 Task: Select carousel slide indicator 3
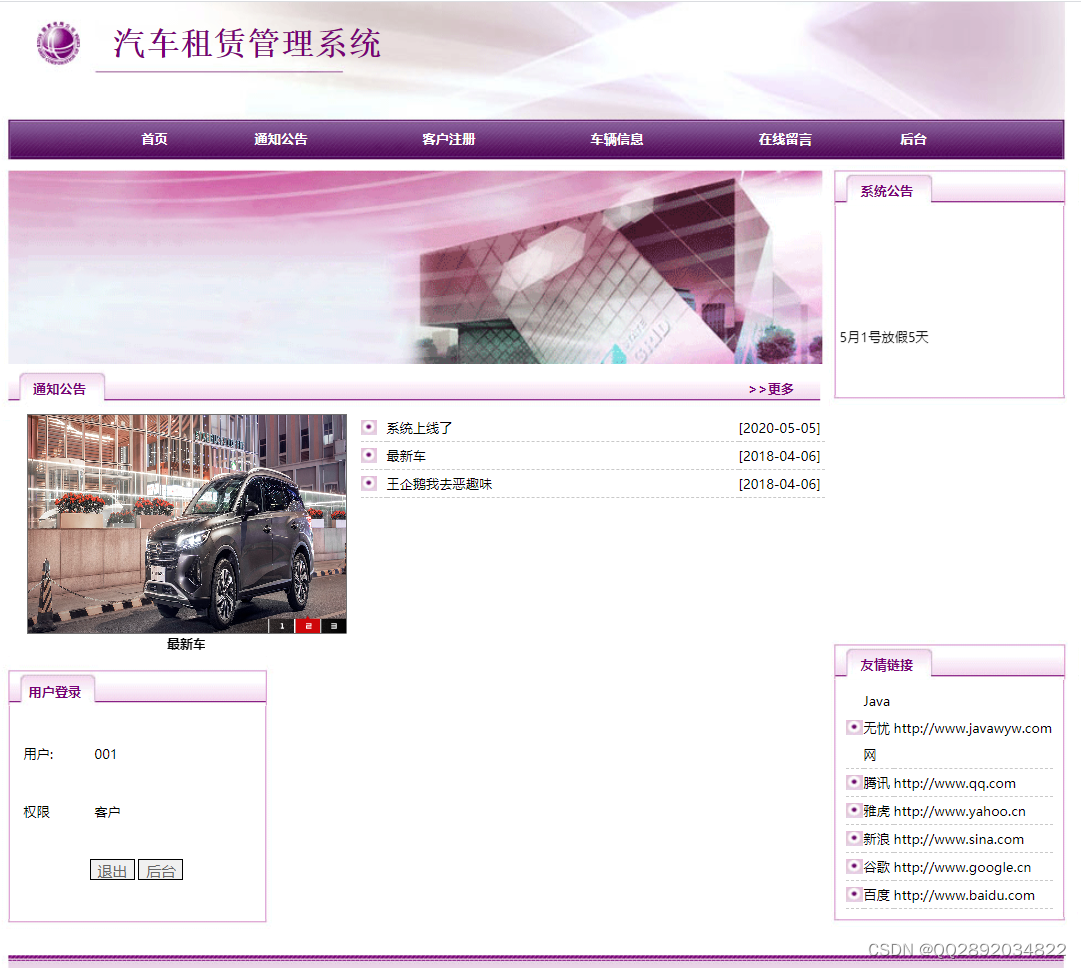point(332,625)
